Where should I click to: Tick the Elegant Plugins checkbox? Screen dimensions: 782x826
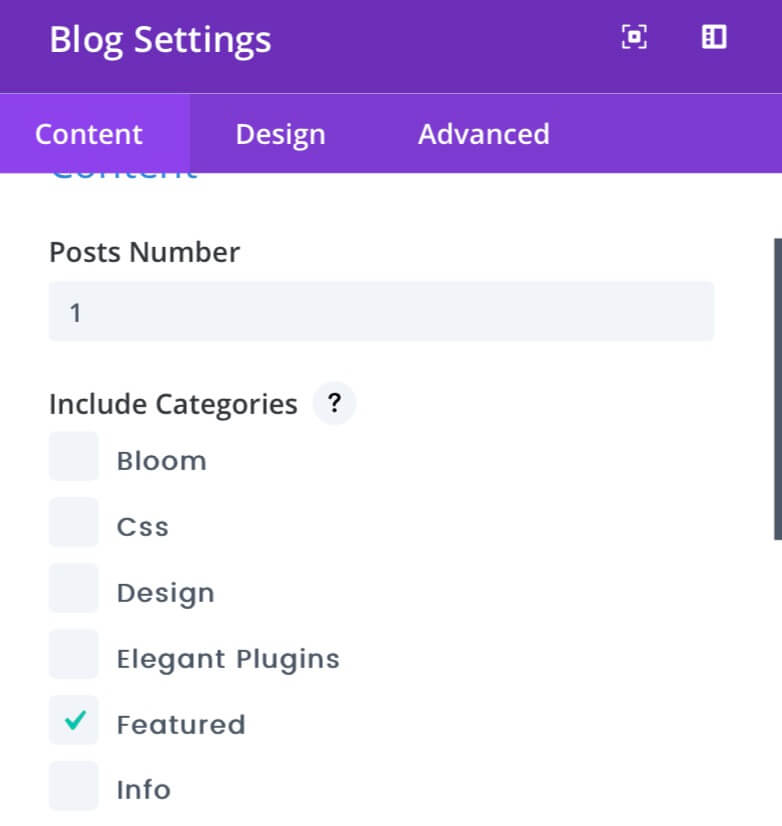pos(74,654)
